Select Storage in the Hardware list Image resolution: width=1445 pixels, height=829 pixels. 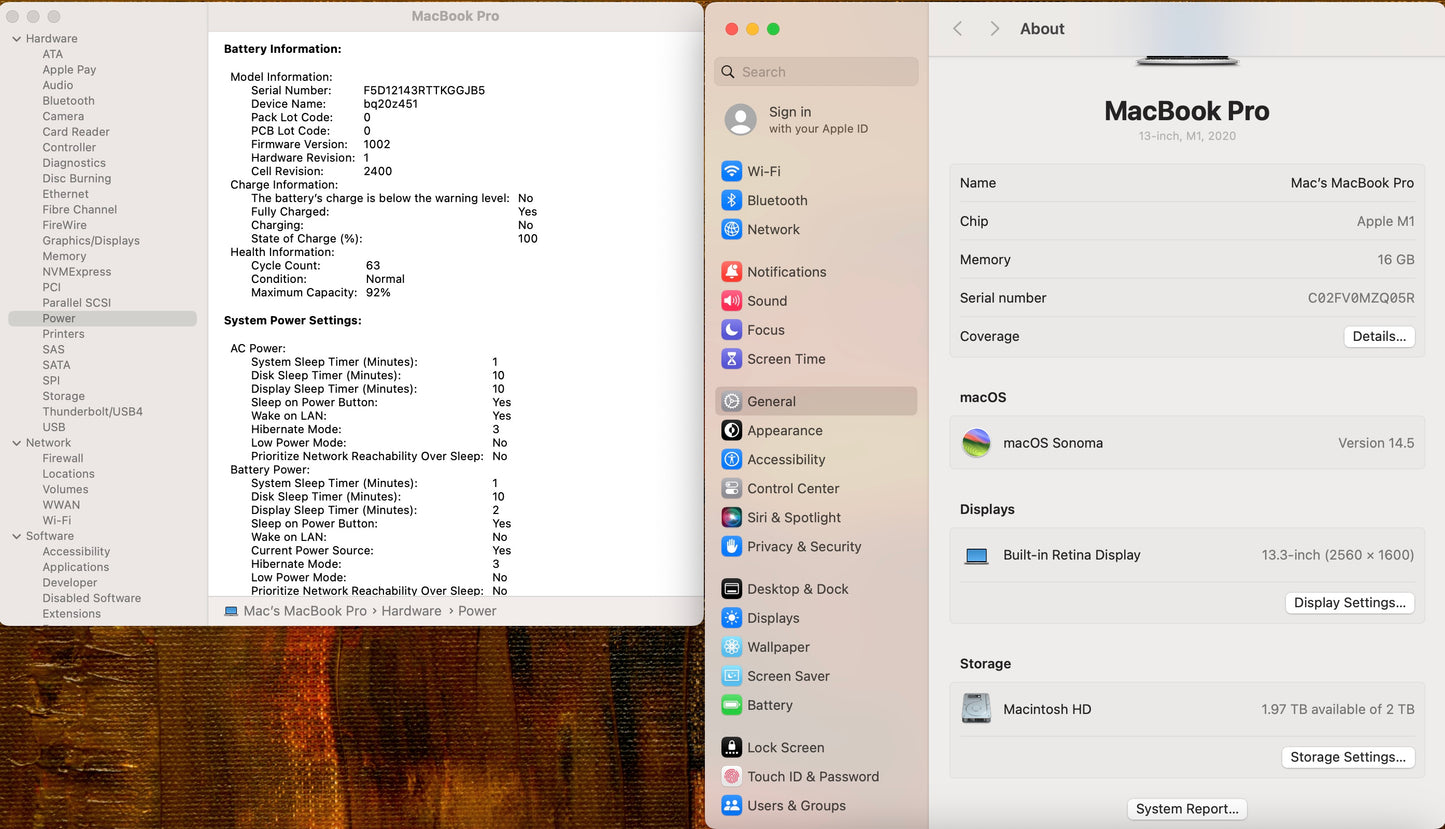63,396
